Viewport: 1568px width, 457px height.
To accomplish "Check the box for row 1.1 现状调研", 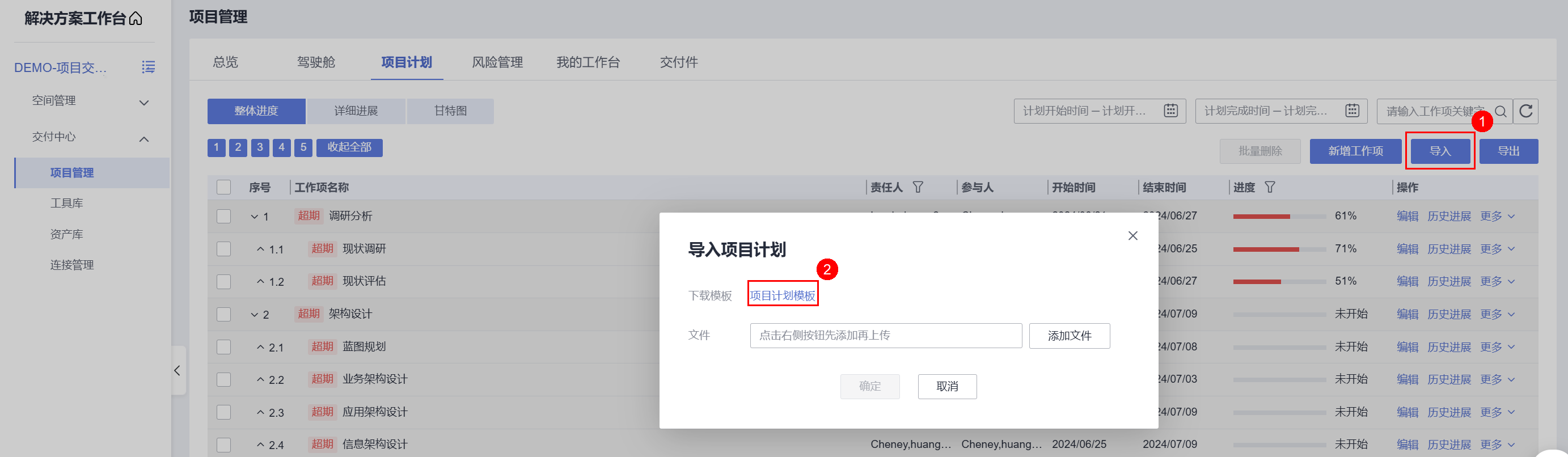I will (x=224, y=249).
